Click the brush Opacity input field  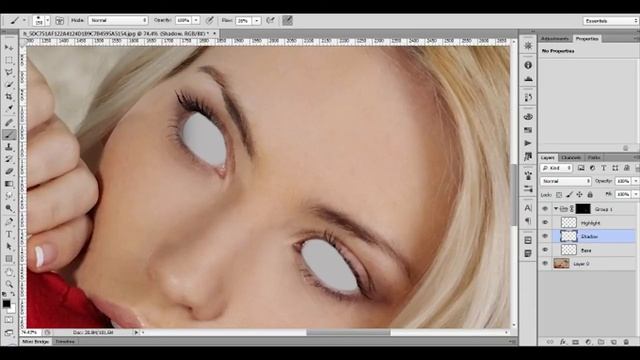(x=183, y=20)
